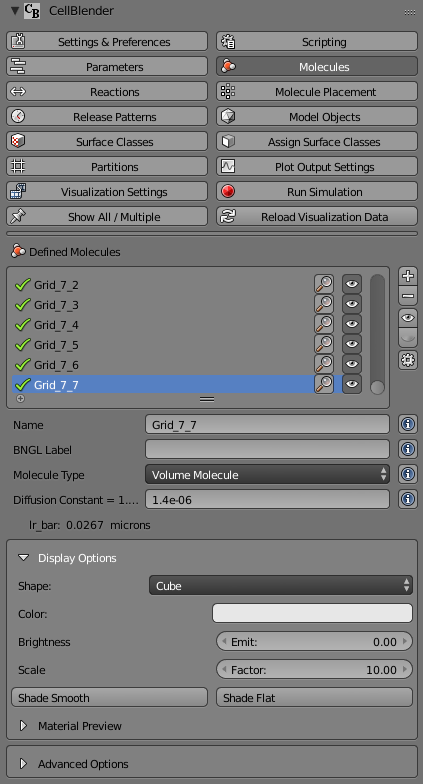
Task: Select the Grid_7_6 molecule row
Action: coord(162,364)
